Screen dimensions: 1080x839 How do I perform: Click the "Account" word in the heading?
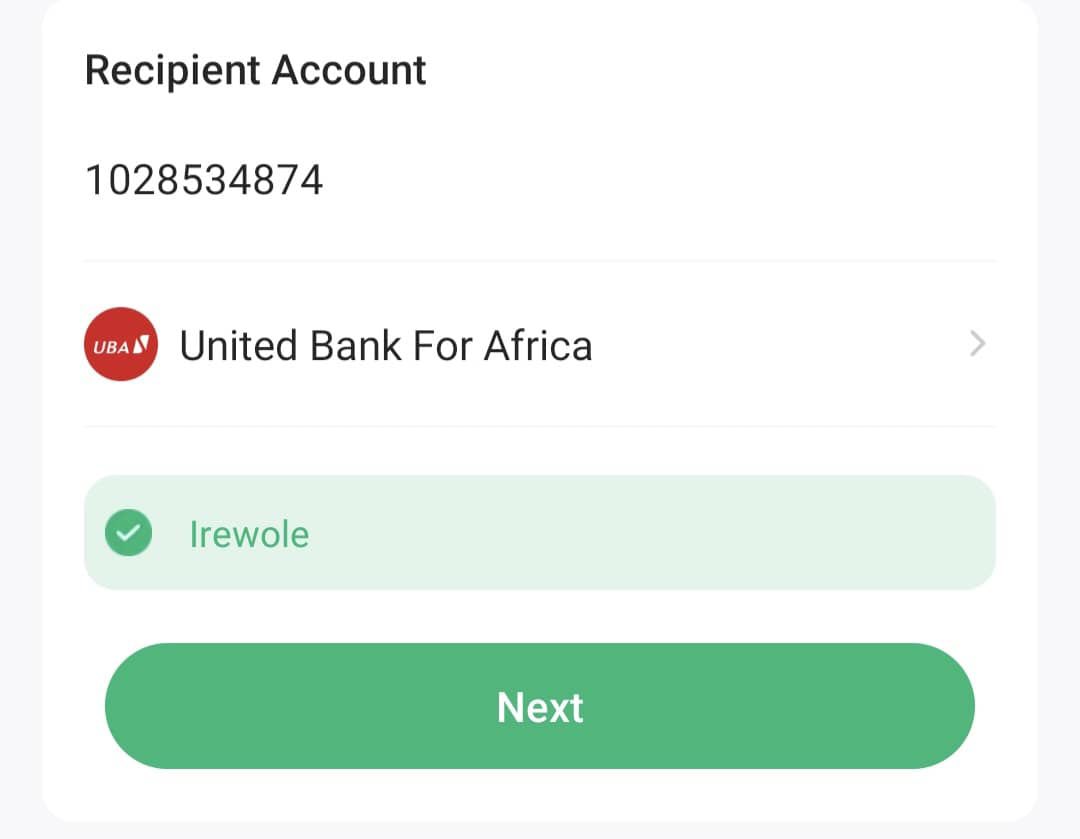(x=349, y=70)
